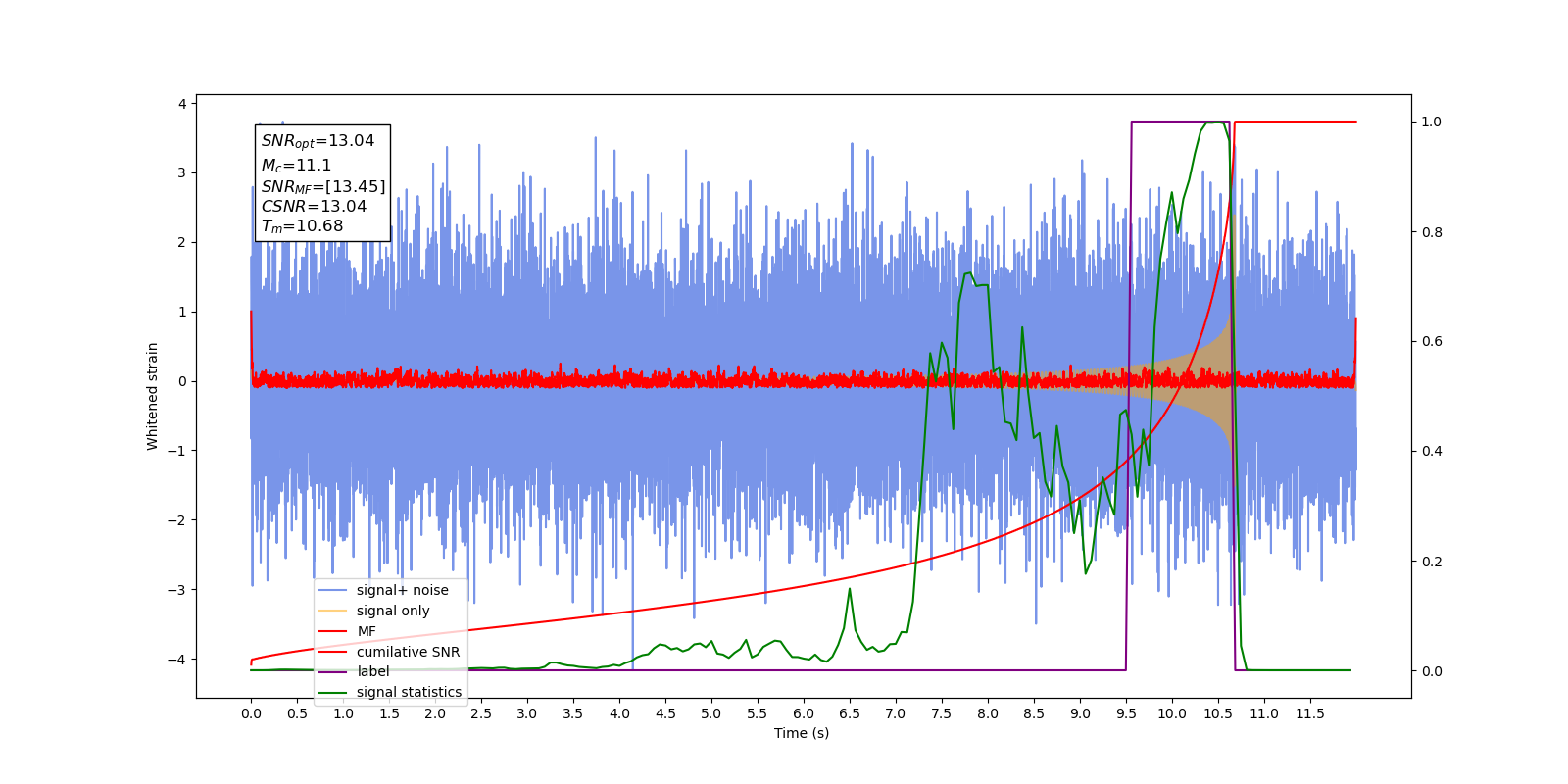Click the purple line sample for label

click(x=333, y=672)
